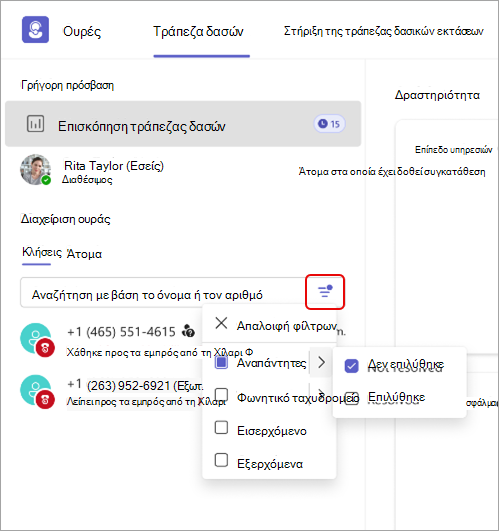
Task: Click Χάθηκε προς τα εμπρός από τη Χίλαρι text
Action: coord(160,353)
